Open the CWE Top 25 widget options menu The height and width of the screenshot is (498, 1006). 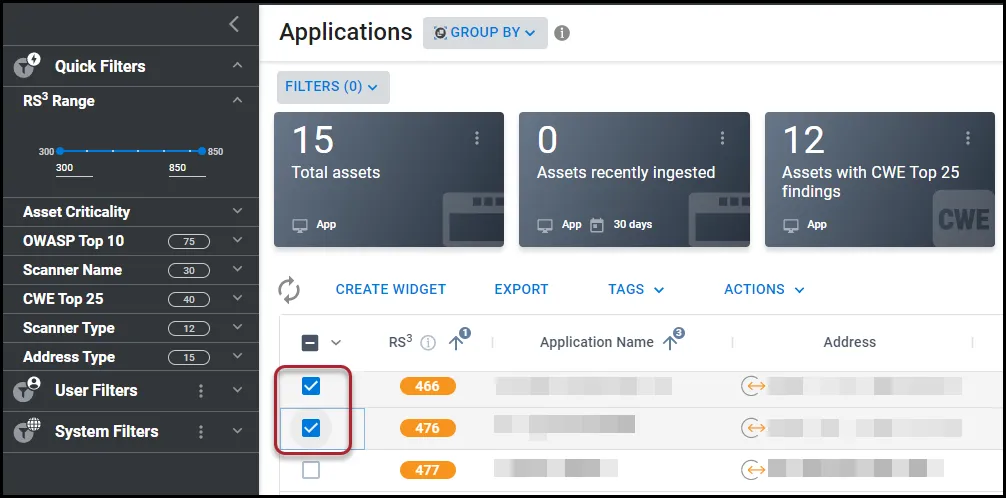point(968,138)
